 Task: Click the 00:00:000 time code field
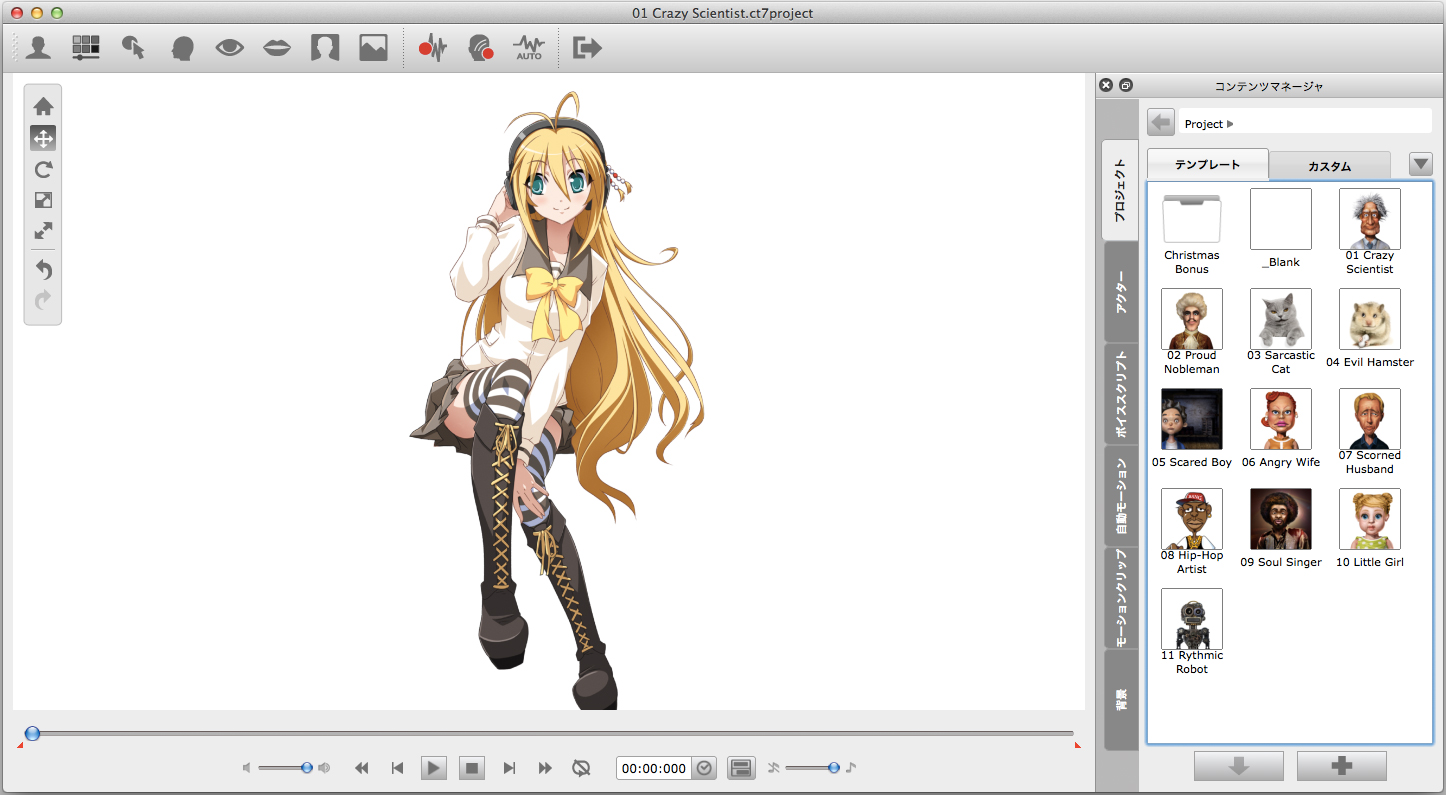(654, 768)
